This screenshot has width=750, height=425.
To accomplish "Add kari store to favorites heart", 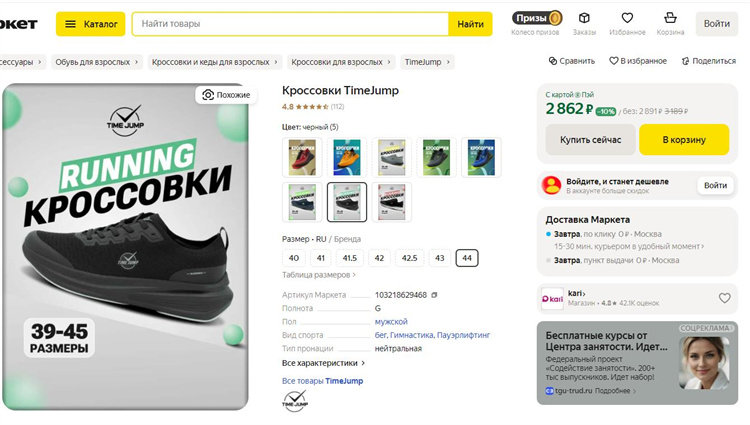I will pos(725,298).
